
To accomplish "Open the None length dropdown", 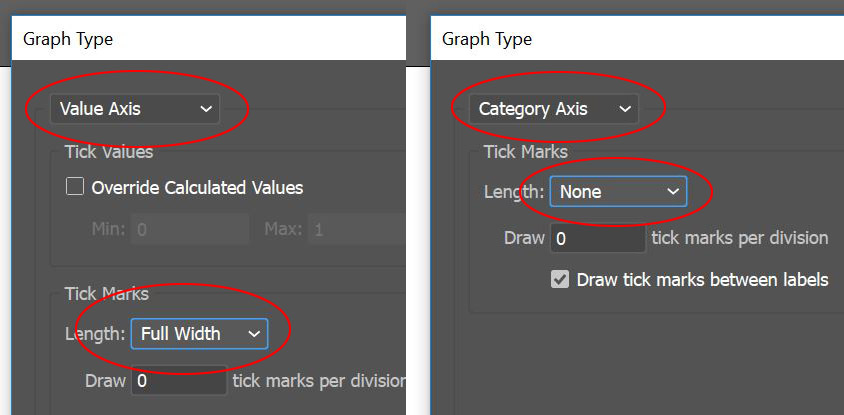I will click(618, 191).
